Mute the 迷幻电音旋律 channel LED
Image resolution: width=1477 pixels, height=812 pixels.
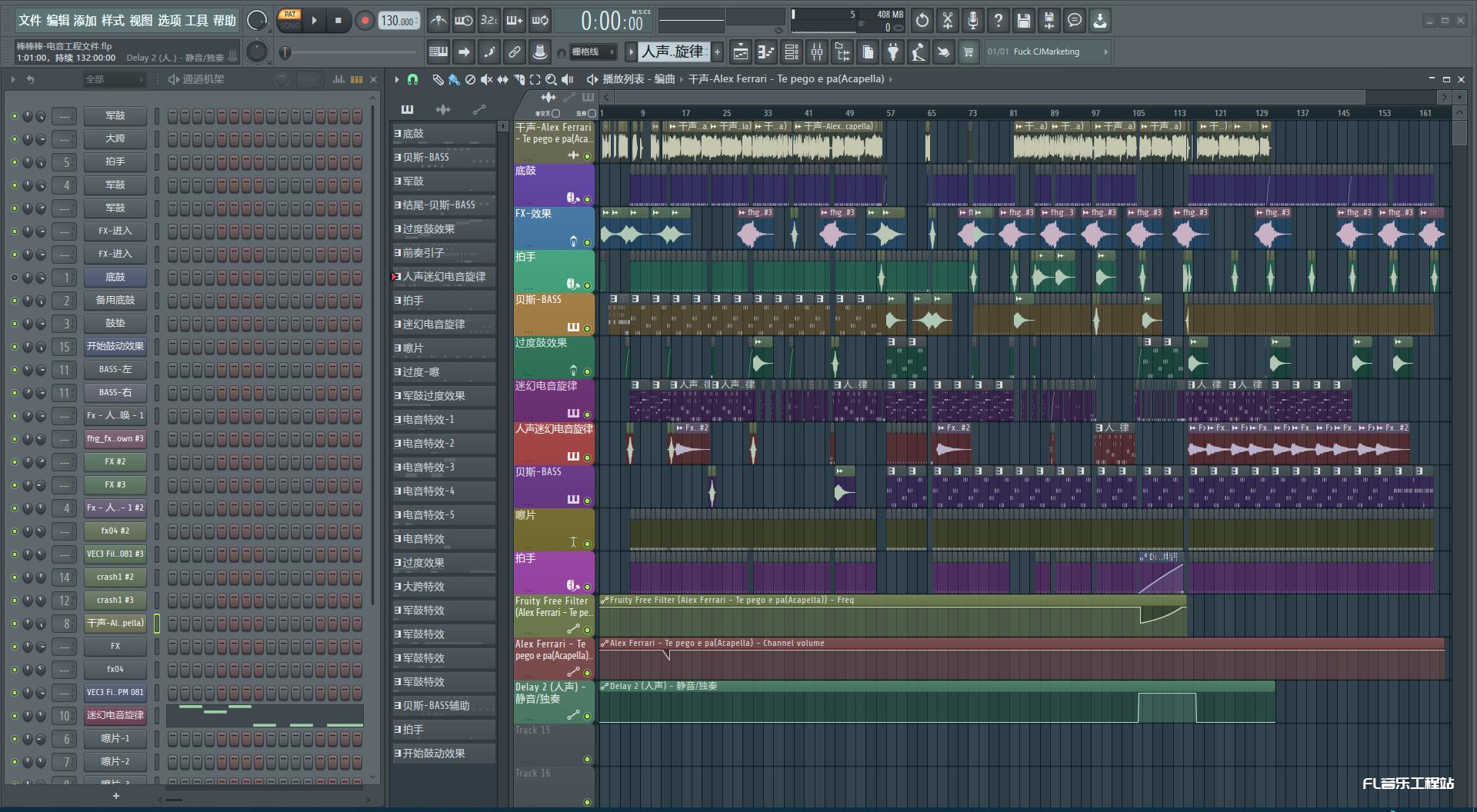[14, 716]
